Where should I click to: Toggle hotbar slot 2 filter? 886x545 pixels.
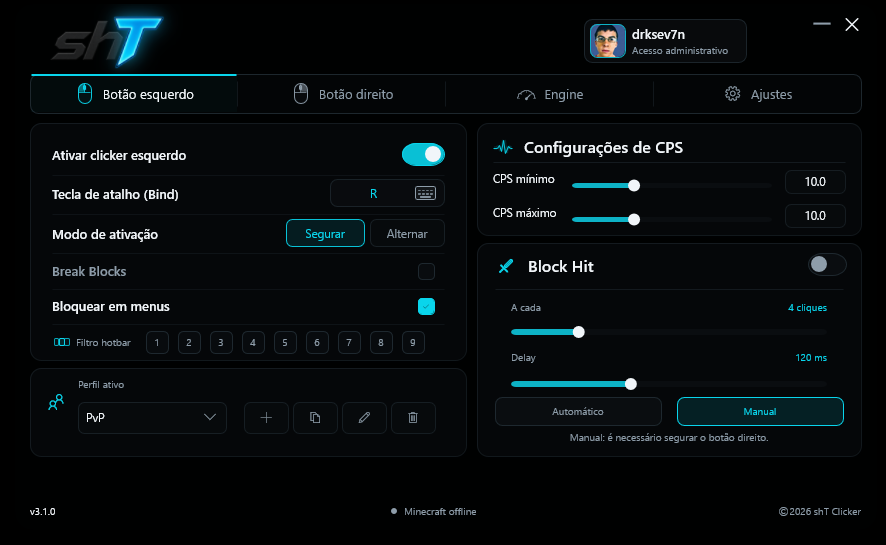pos(189,342)
